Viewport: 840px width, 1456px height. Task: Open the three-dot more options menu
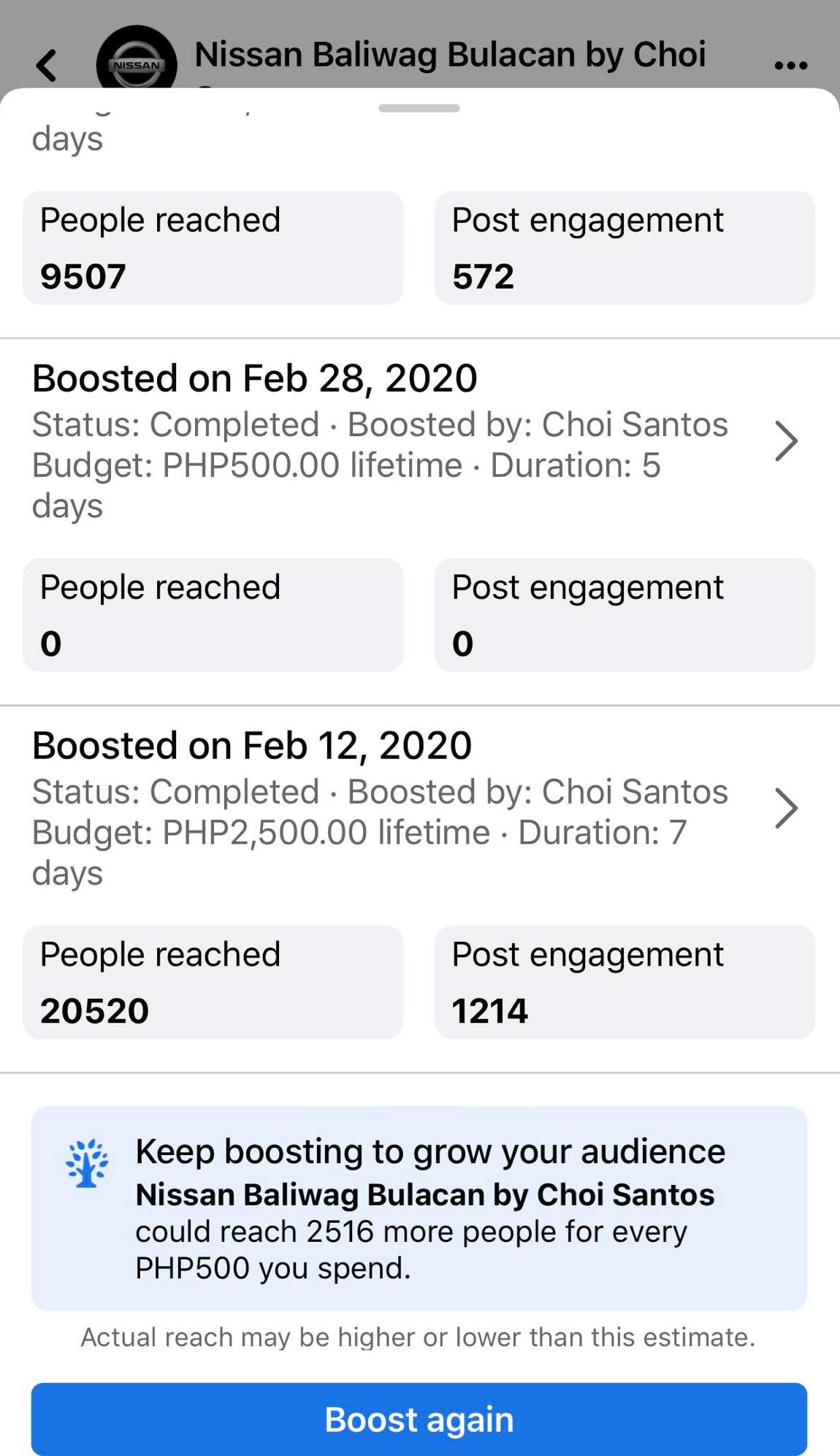[x=790, y=65]
